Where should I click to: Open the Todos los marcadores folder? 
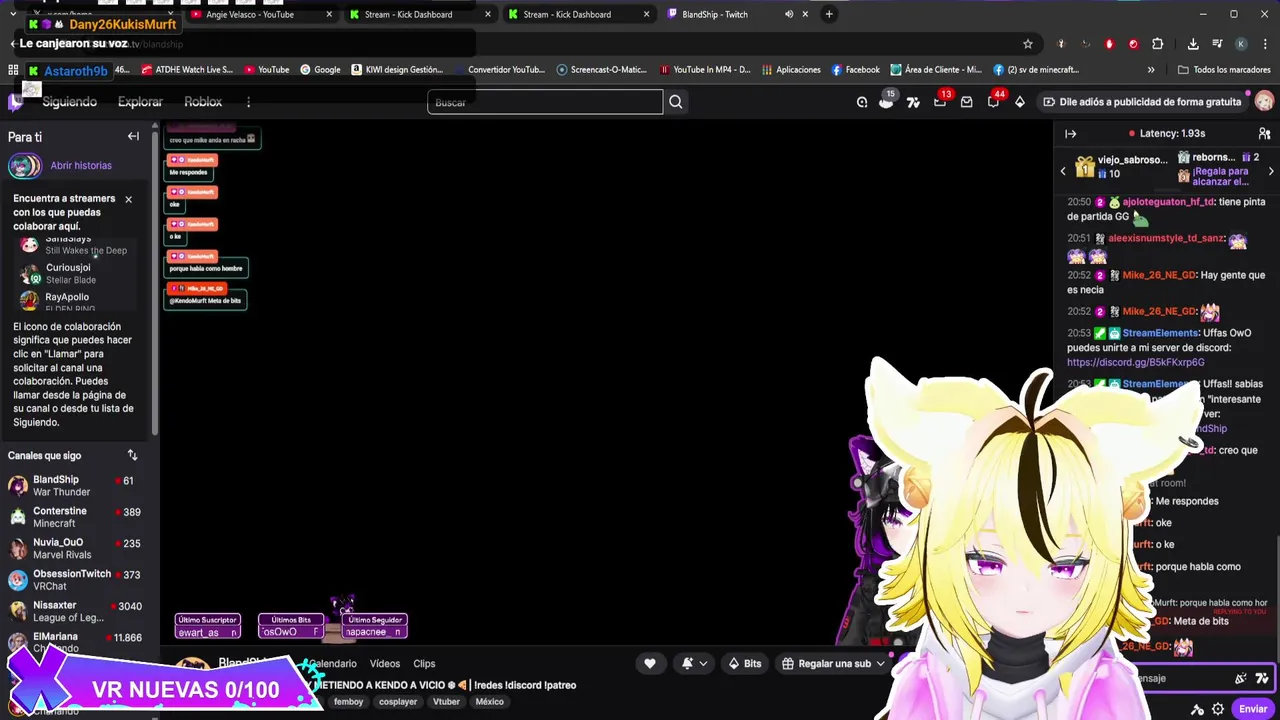point(1224,70)
